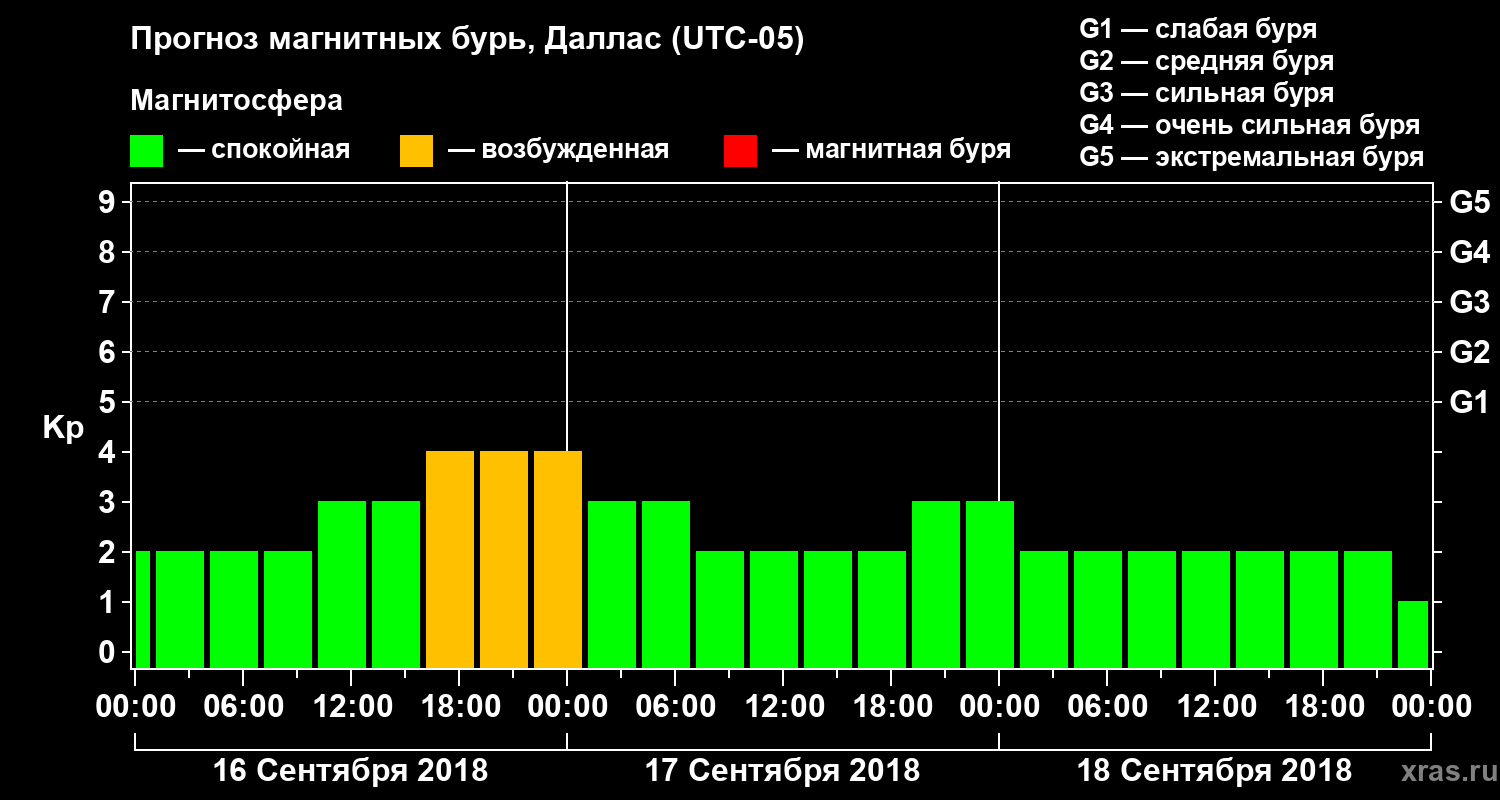
Task: Click the '16 Сентября 2018' date label
Action: (x=351, y=771)
